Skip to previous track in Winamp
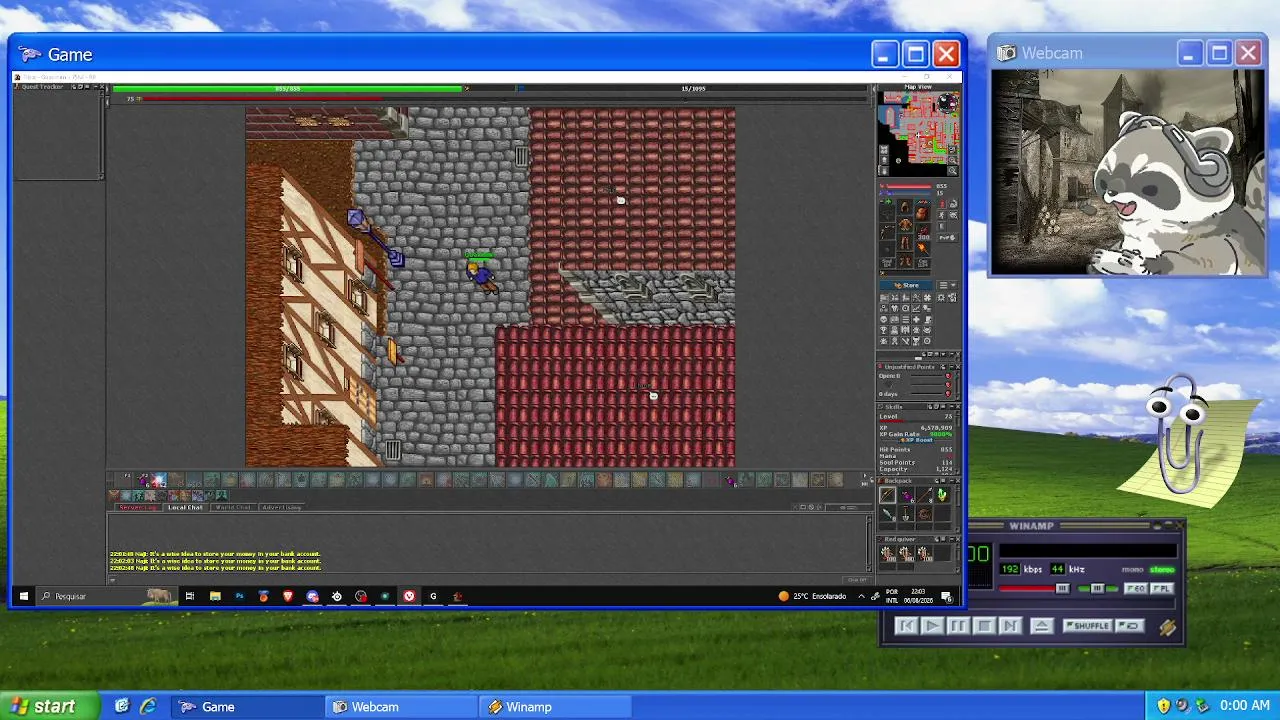Screen dimensions: 1280x720 pos(905,626)
